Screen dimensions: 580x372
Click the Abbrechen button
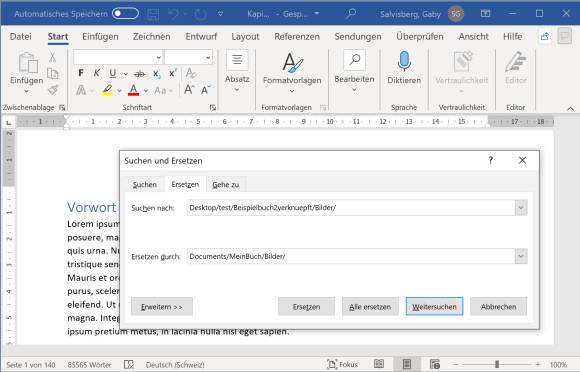point(498,307)
